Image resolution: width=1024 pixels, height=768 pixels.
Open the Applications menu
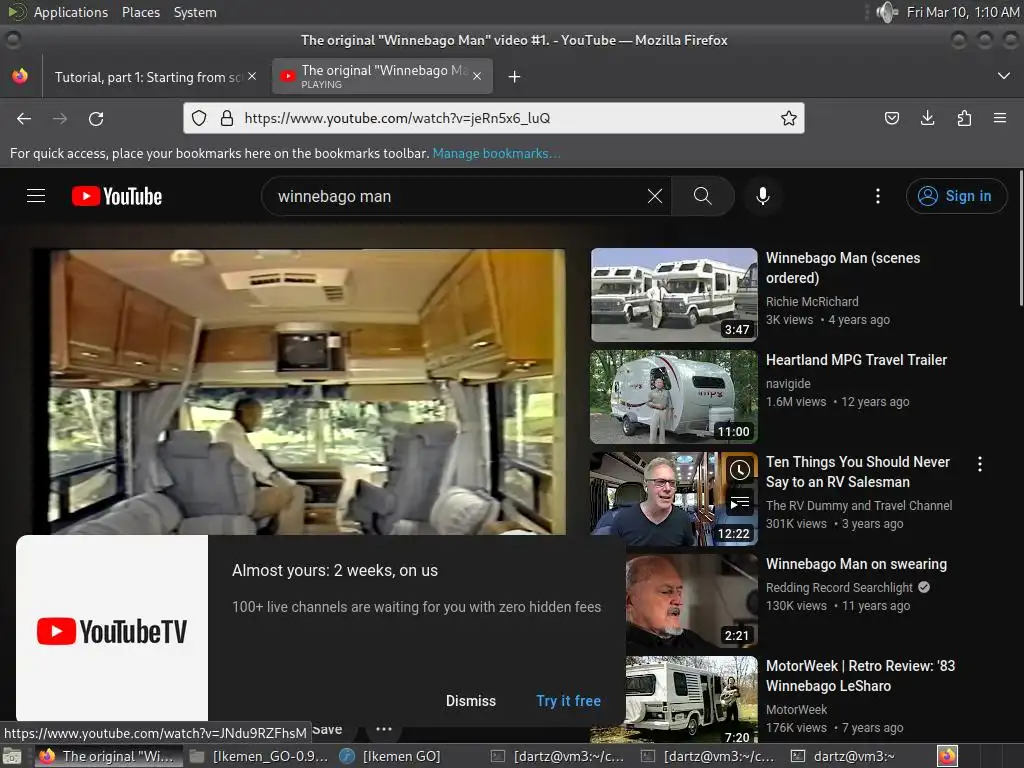[x=71, y=12]
